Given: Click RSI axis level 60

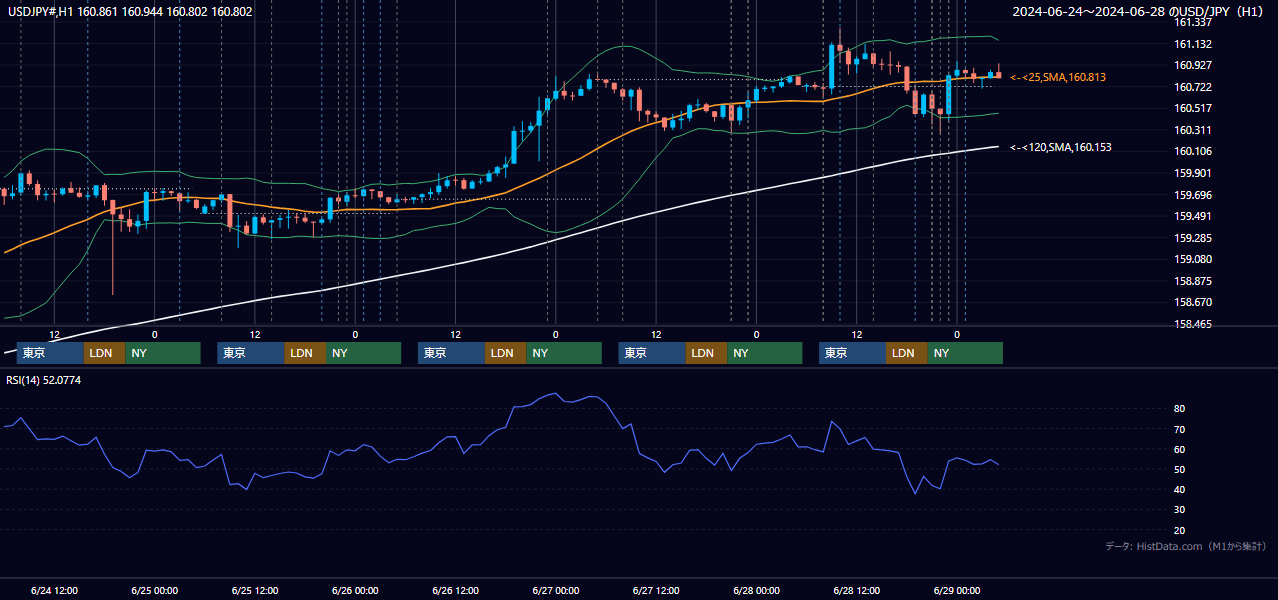Looking at the screenshot, I should (1180, 449).
